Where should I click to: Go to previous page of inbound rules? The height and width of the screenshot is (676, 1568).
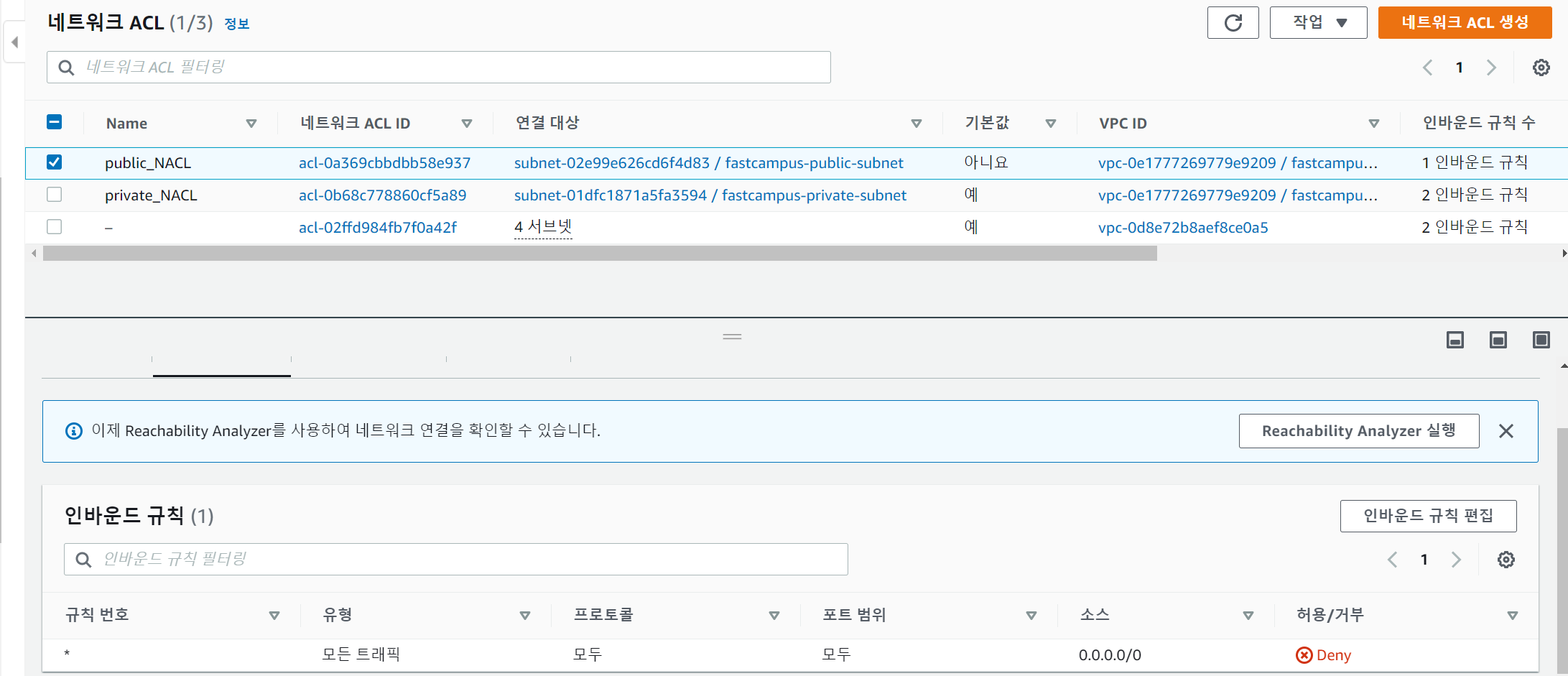[1392, 560]
